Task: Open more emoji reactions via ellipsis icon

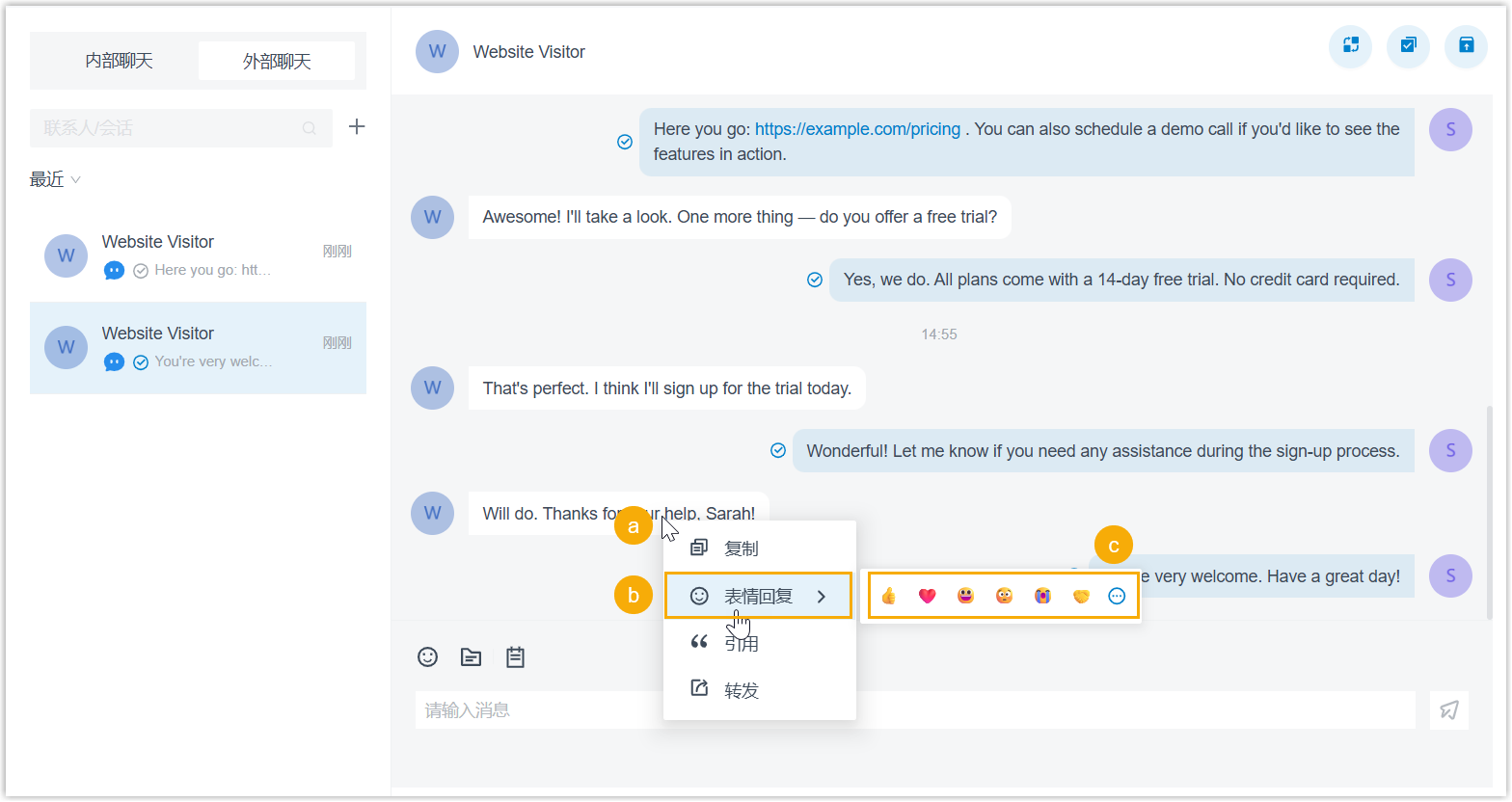Action: pos(1117,596)
